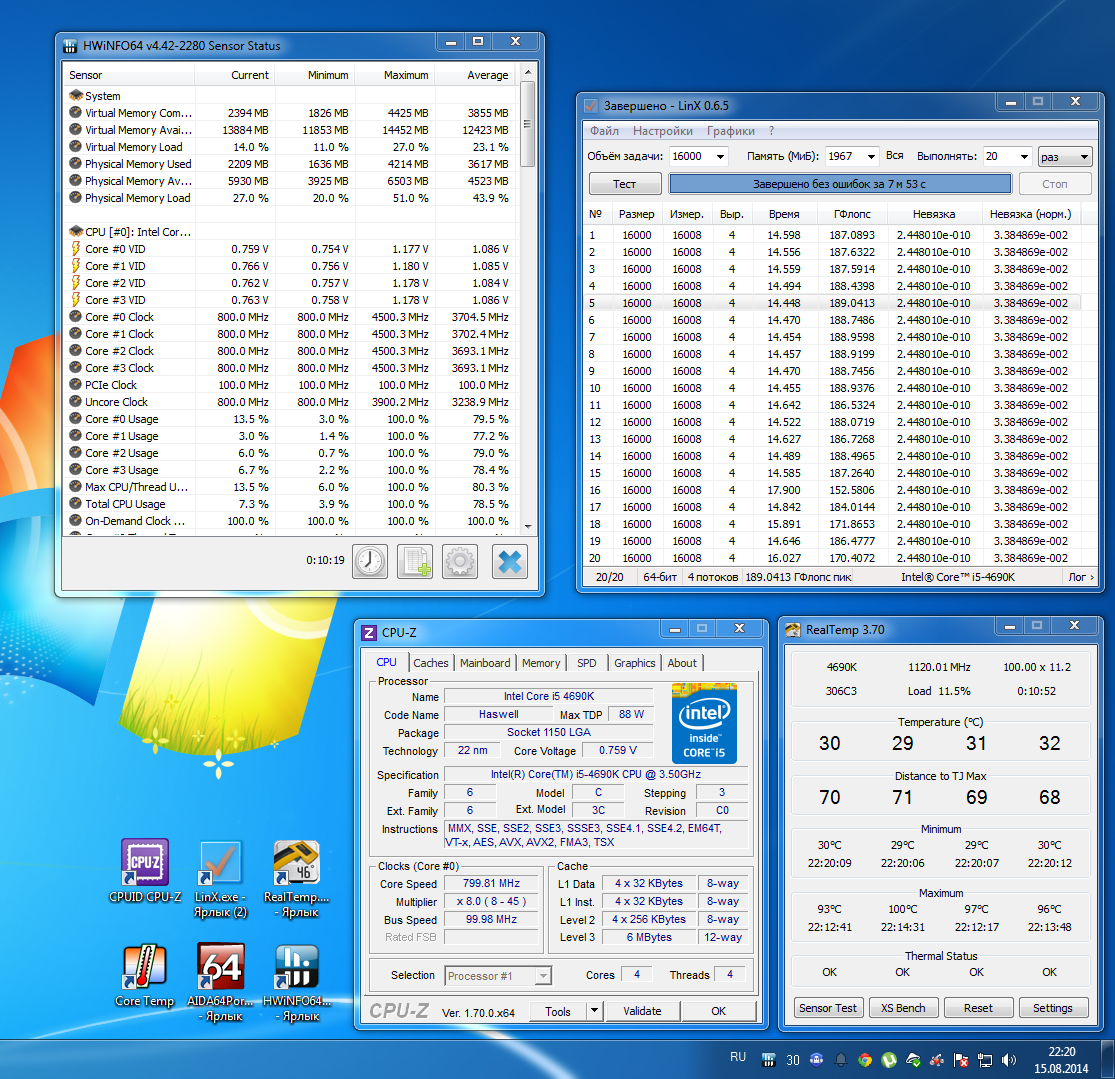The image size is (1115, 1079).
Task: Open LinX task size 16000 dropdown
Action: 720,156
